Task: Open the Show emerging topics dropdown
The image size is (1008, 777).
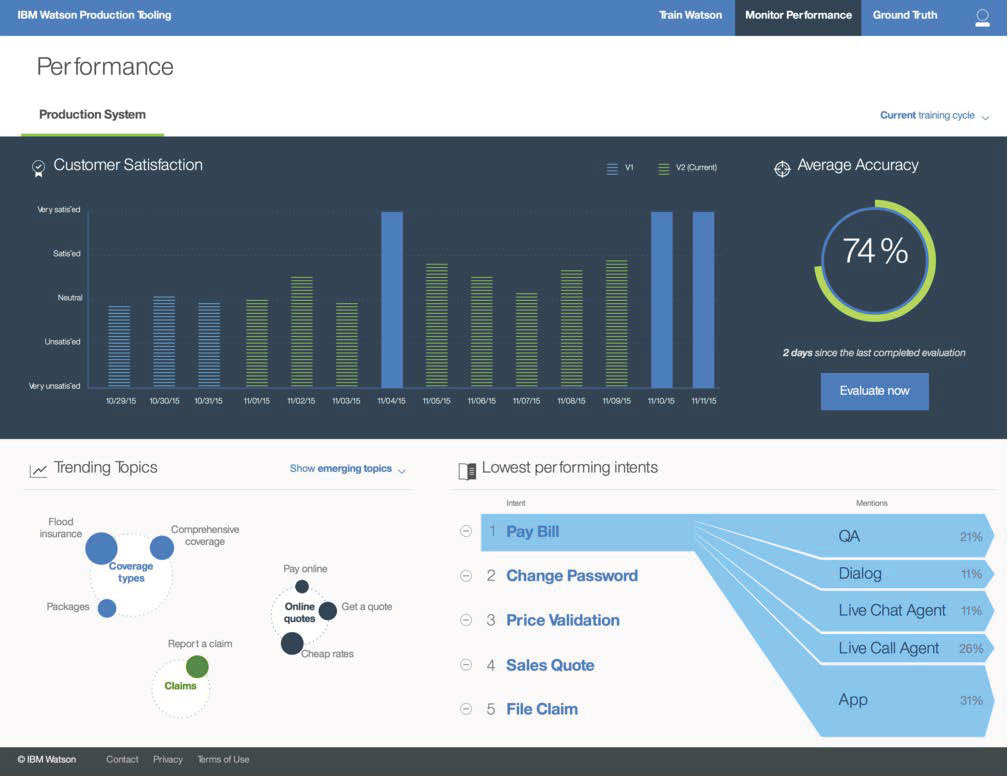Action: pyautogui.click(x=347, y=469)
